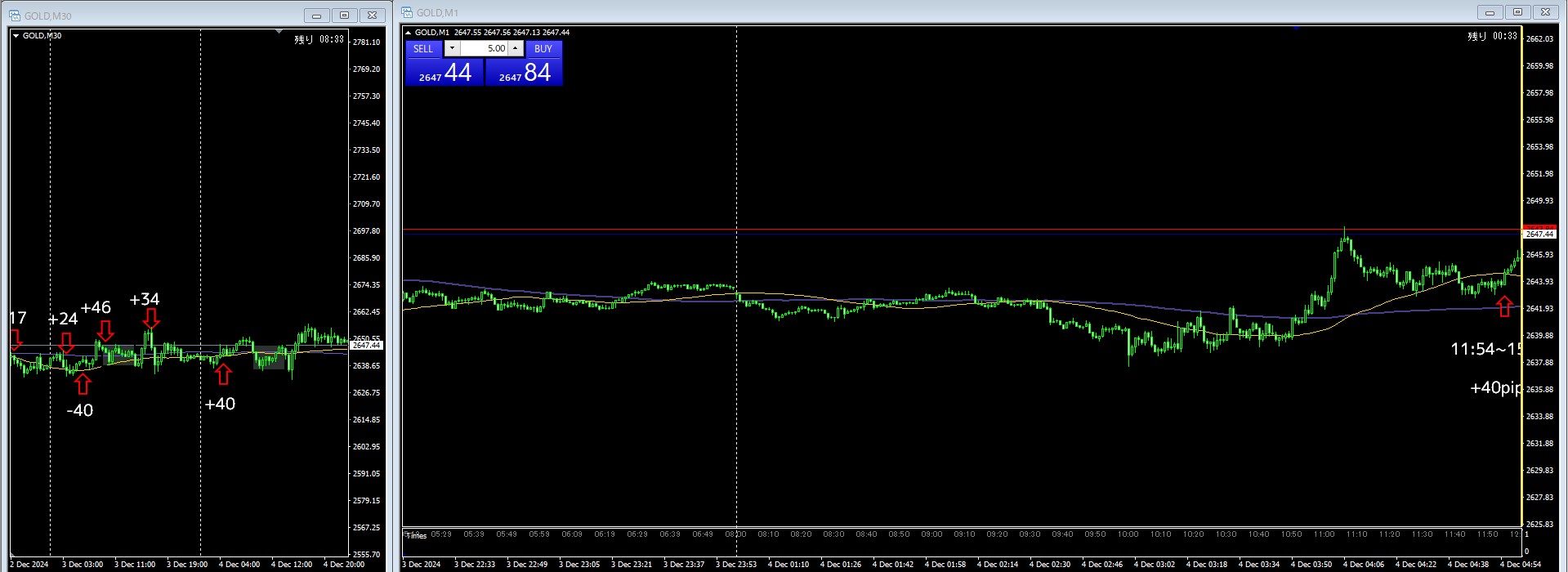Maximize the GOLD,M1 chart window

[x=1517, y=12]
